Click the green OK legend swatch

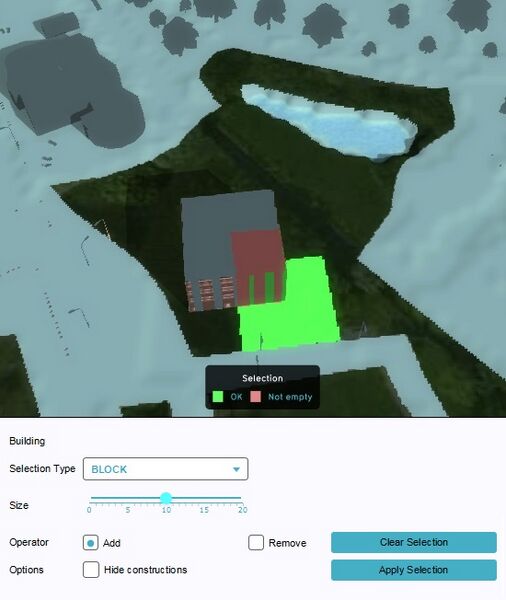click(x=218, y=397)
